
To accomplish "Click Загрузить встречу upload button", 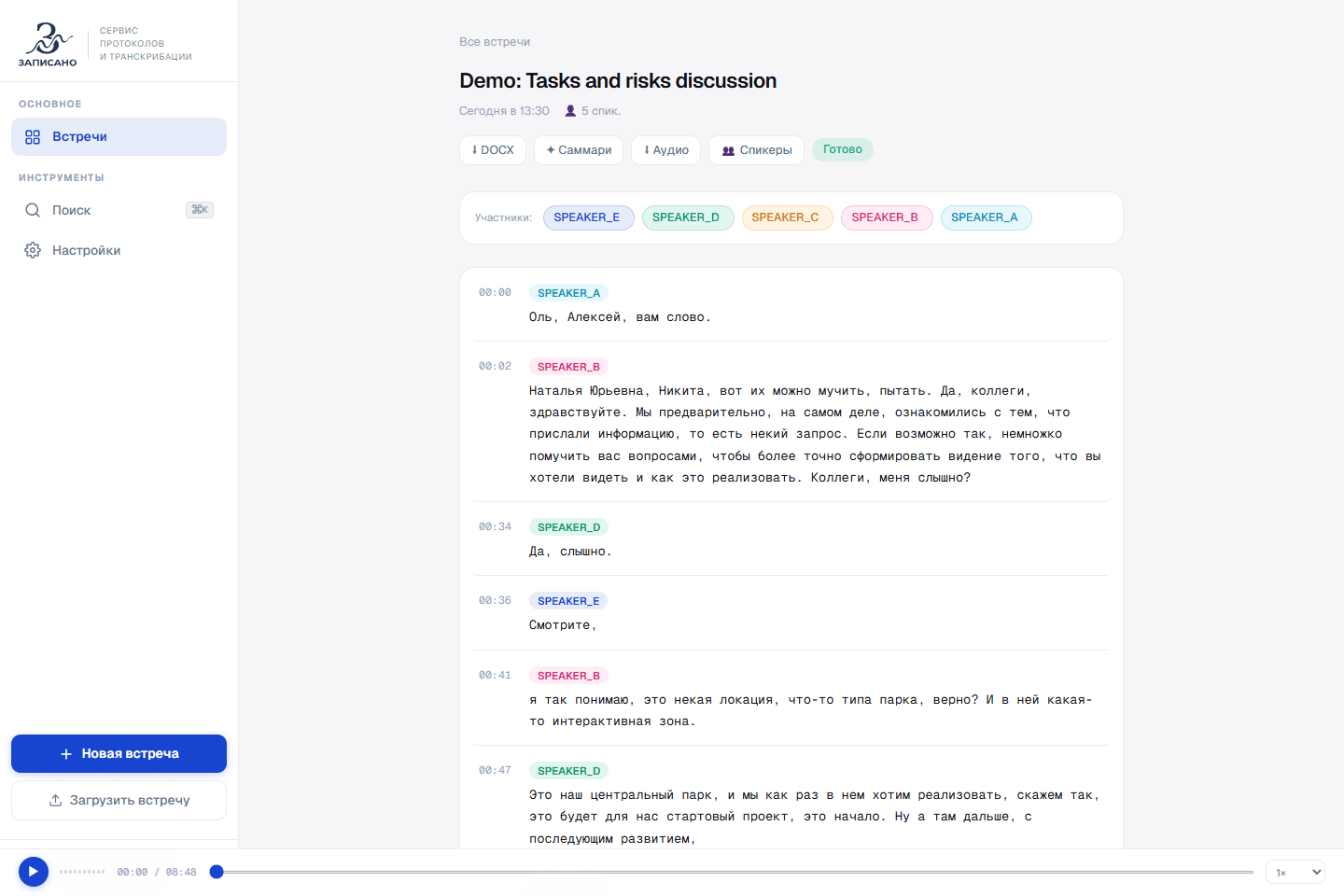I will click(119, 800).
